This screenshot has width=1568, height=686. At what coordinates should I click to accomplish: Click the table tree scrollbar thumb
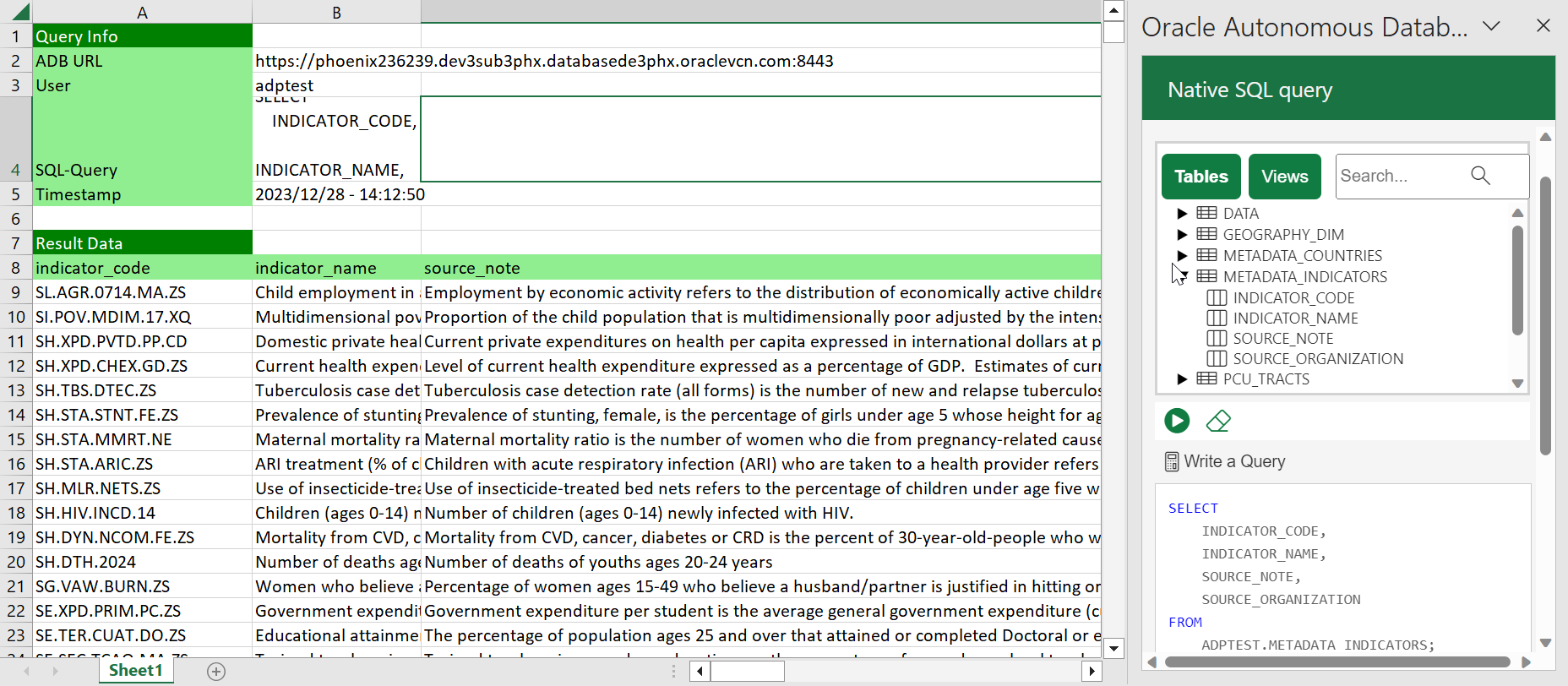[1517, 280]
